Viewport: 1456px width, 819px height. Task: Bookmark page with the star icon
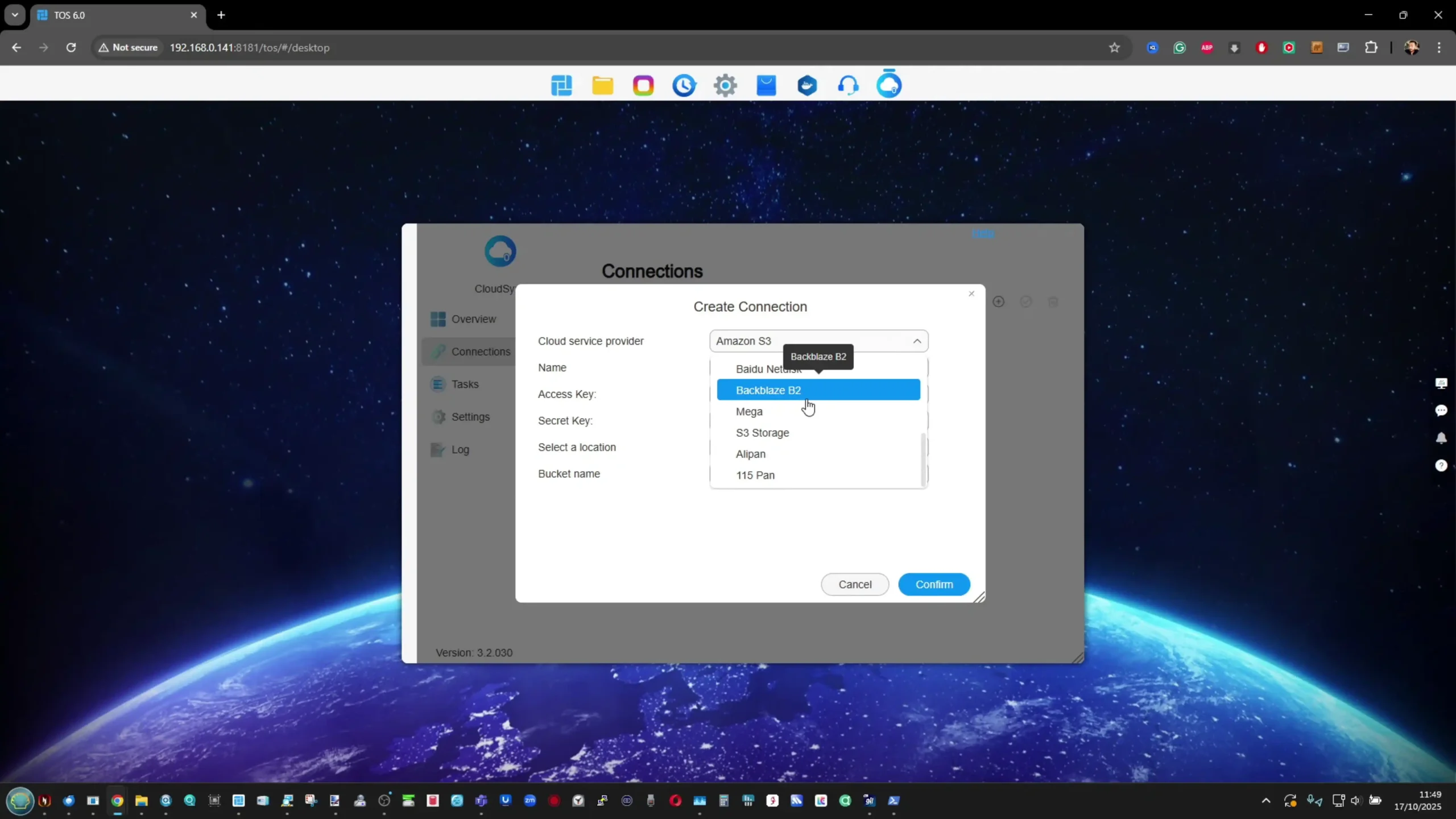pyautogui.click(x=1114, y=48)
